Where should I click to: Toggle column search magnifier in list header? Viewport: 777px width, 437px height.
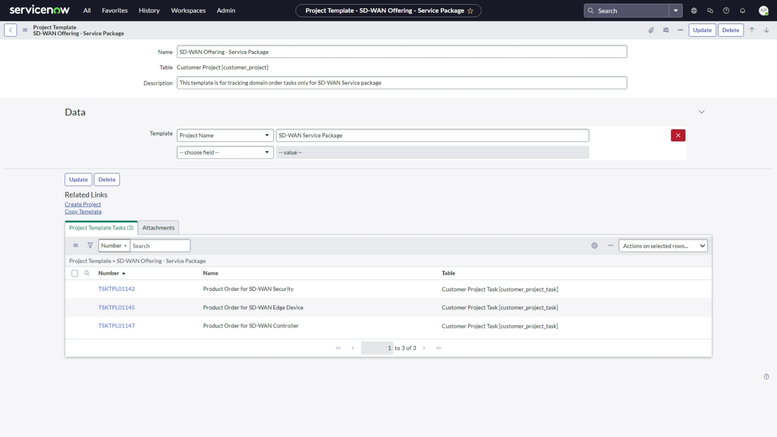pyautogui.click(x=87, y=273)
